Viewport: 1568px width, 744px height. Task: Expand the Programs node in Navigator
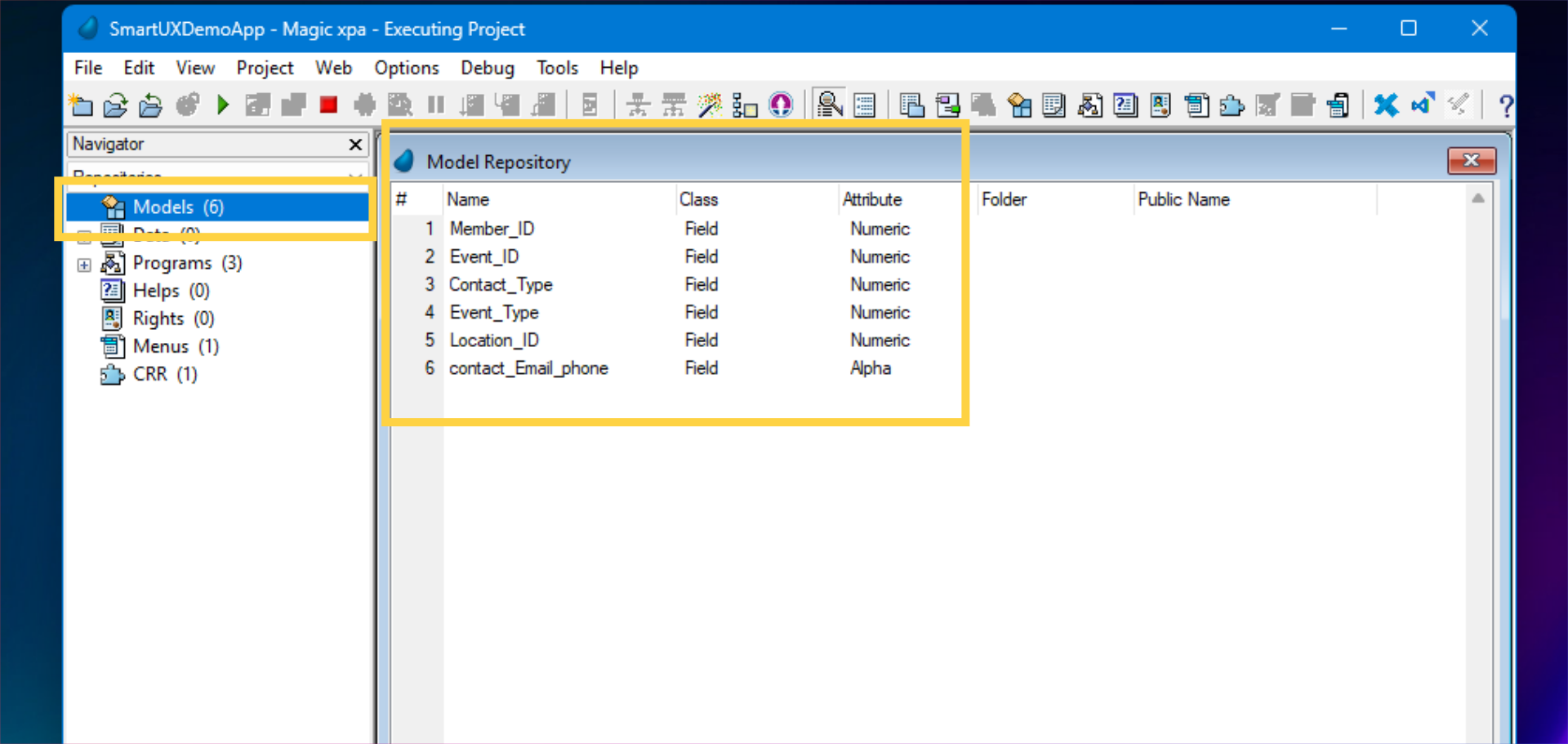(84, 264)
